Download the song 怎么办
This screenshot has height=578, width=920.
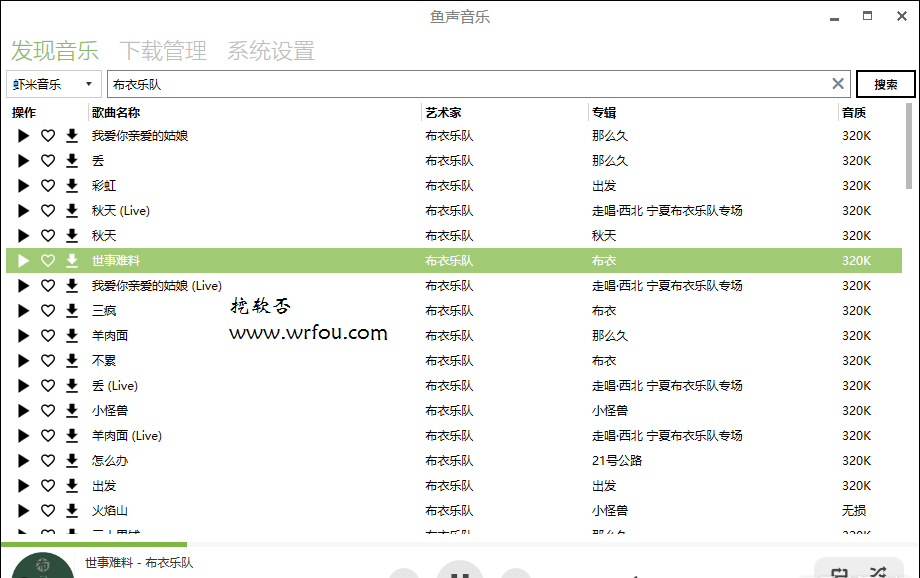(72, 461)
